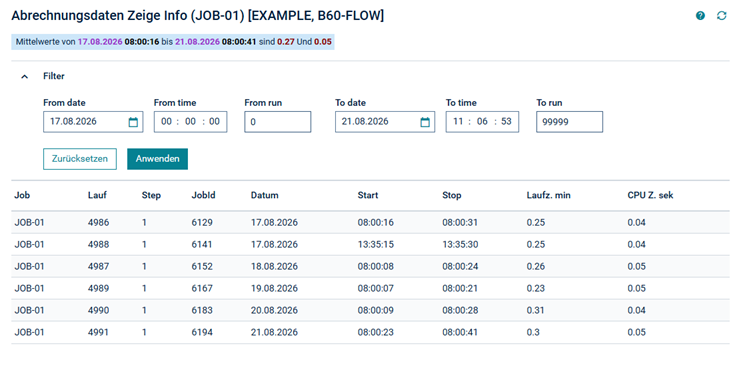The height and width of the screenshot is (370, 737).
Task: Select Lauf cell 4986
Action: pyautogui.click(x=98, y=222)
